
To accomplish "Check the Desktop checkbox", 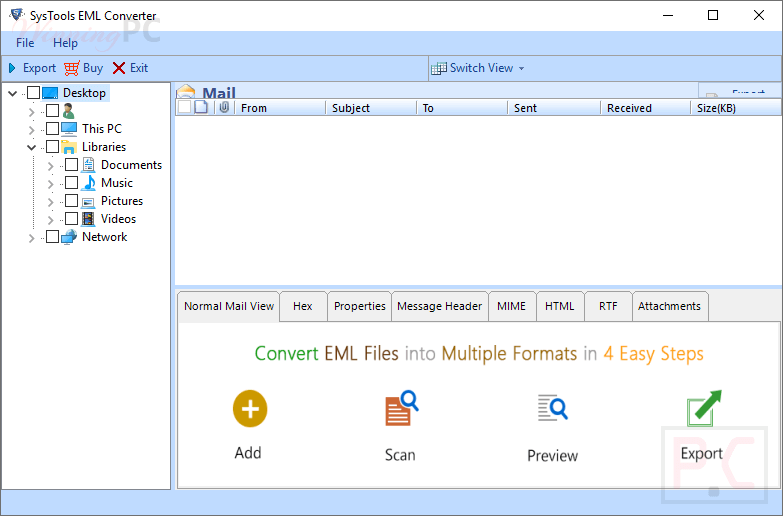I will click(33, 93).
